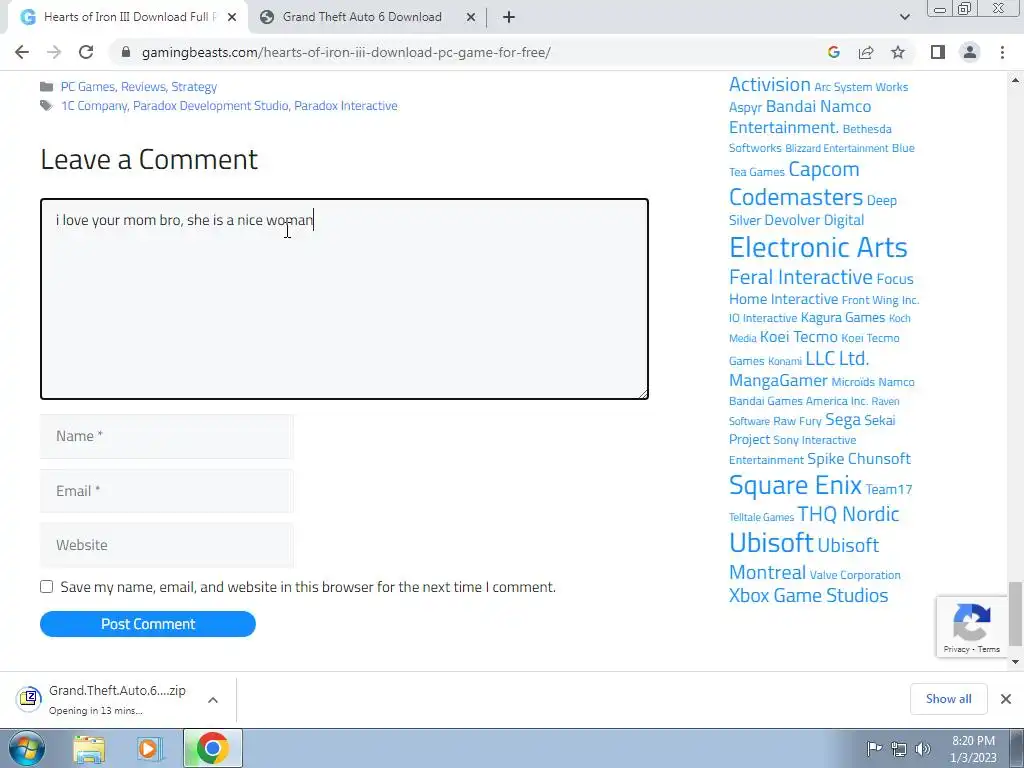Open the Xbox Game Studios tag link
The image size is (1024, 768).
tap(808, 596)
